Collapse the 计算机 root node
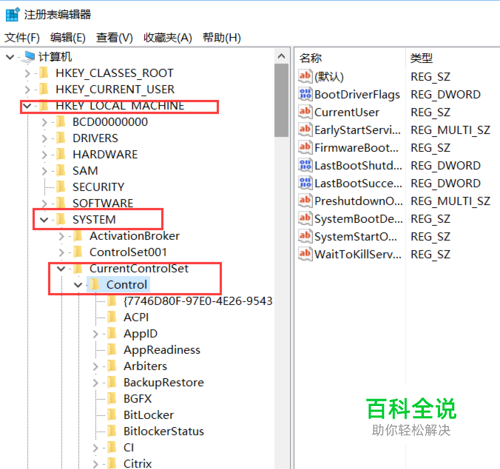The height and width of the screenshot is (469, 500). (x=10, y=57)
